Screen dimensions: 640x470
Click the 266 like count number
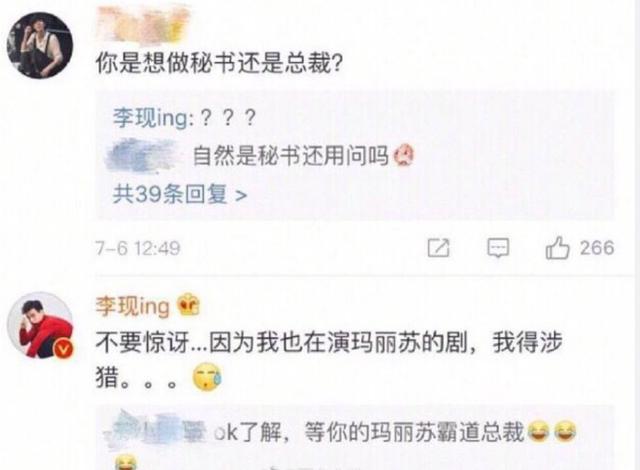597,248
